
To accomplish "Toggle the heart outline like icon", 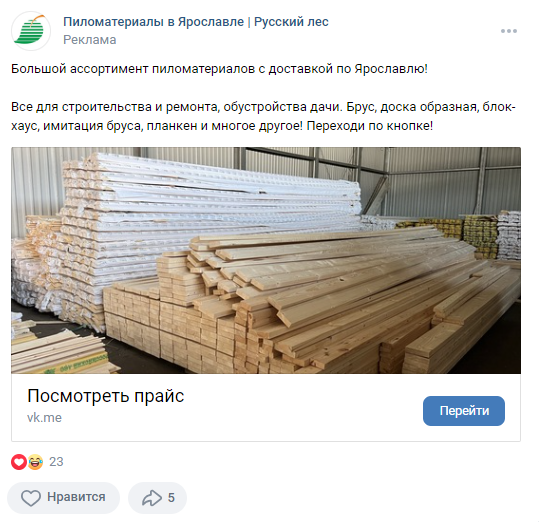I will click(31, 498).
